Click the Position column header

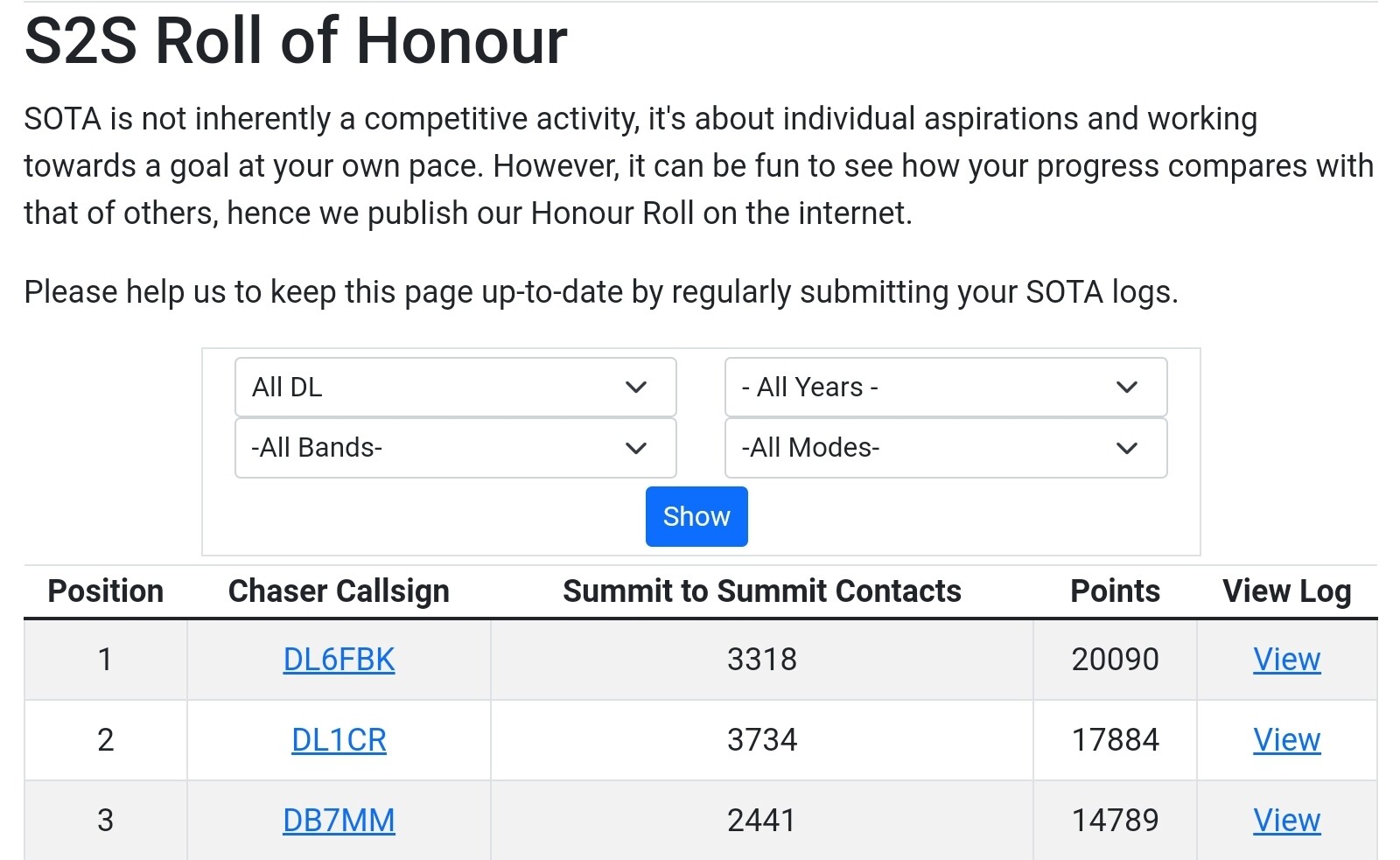[x=105, y=591]
